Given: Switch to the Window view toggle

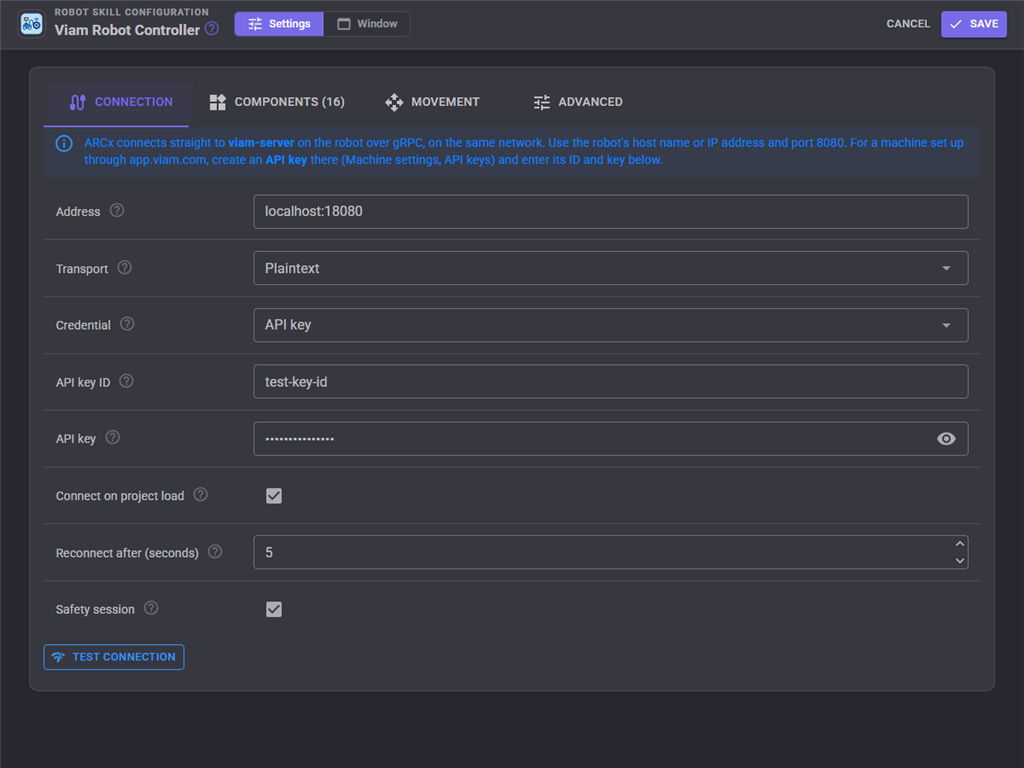Looking at the screenshot, I should pos(367,24).
